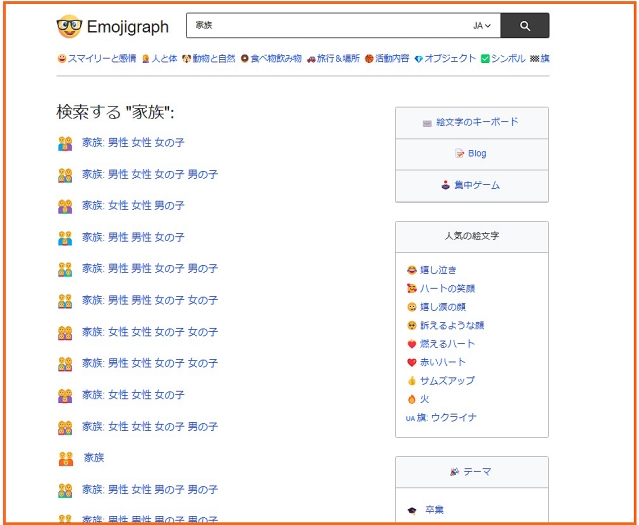Click the 火 fire emoji icon
This screenshot has height=525, width=639.
[x=411, y=399]
